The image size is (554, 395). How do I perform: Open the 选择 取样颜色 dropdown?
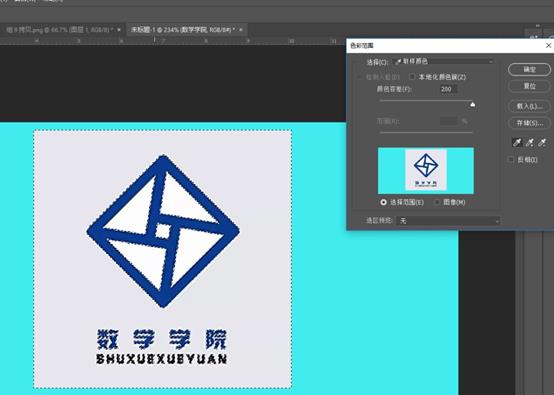(444, 61)
